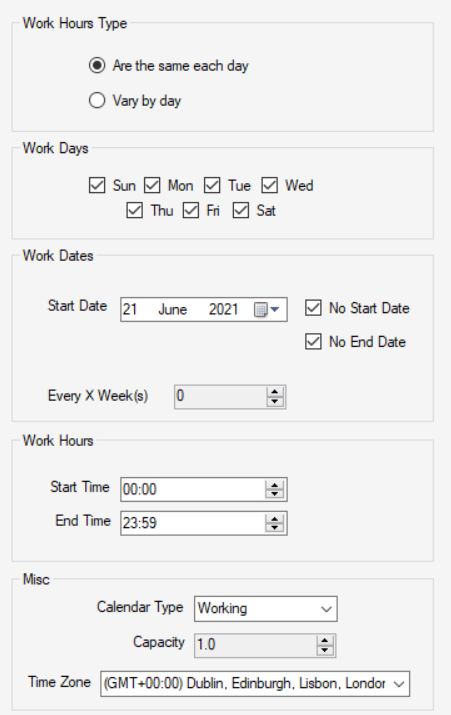
Task: Increase the Every X Weeks value
Action: (x=275, y=392)
